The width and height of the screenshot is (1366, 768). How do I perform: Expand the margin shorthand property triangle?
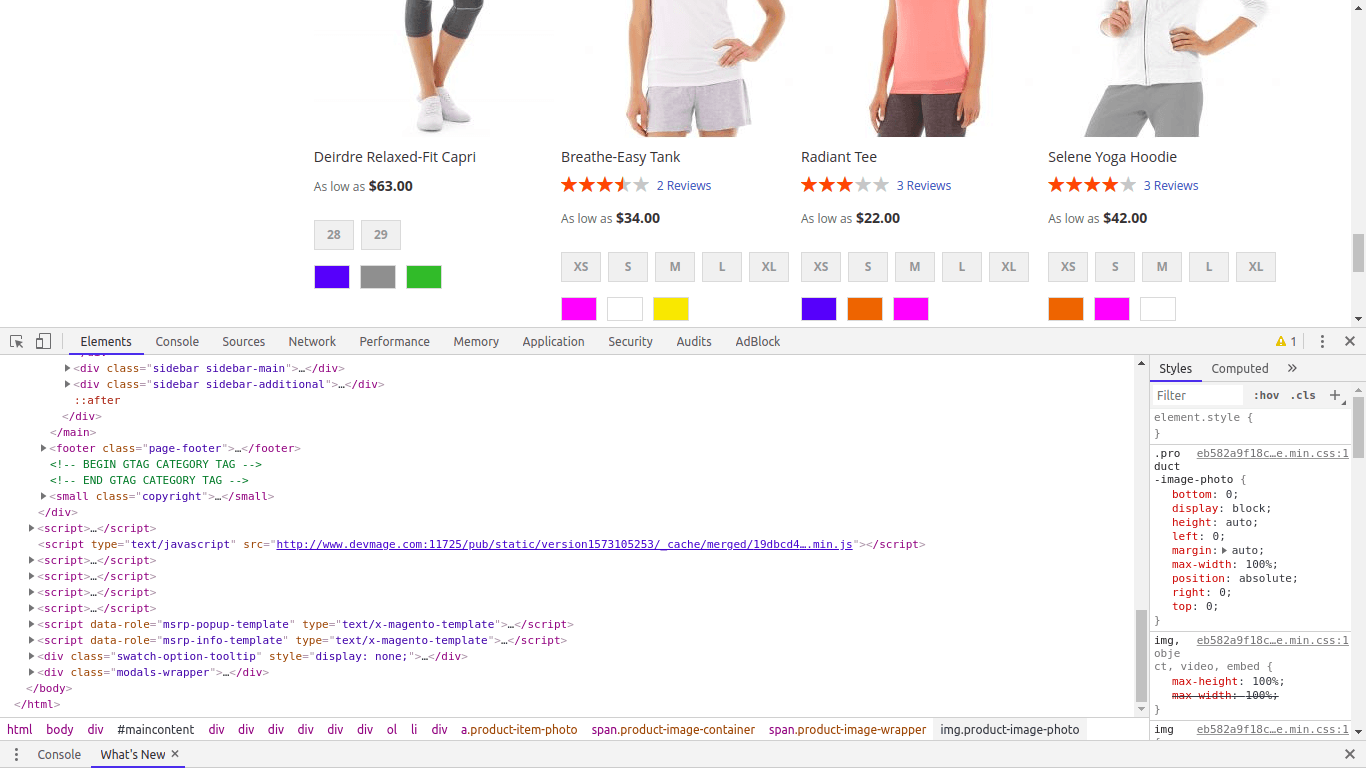(1224, 550)
